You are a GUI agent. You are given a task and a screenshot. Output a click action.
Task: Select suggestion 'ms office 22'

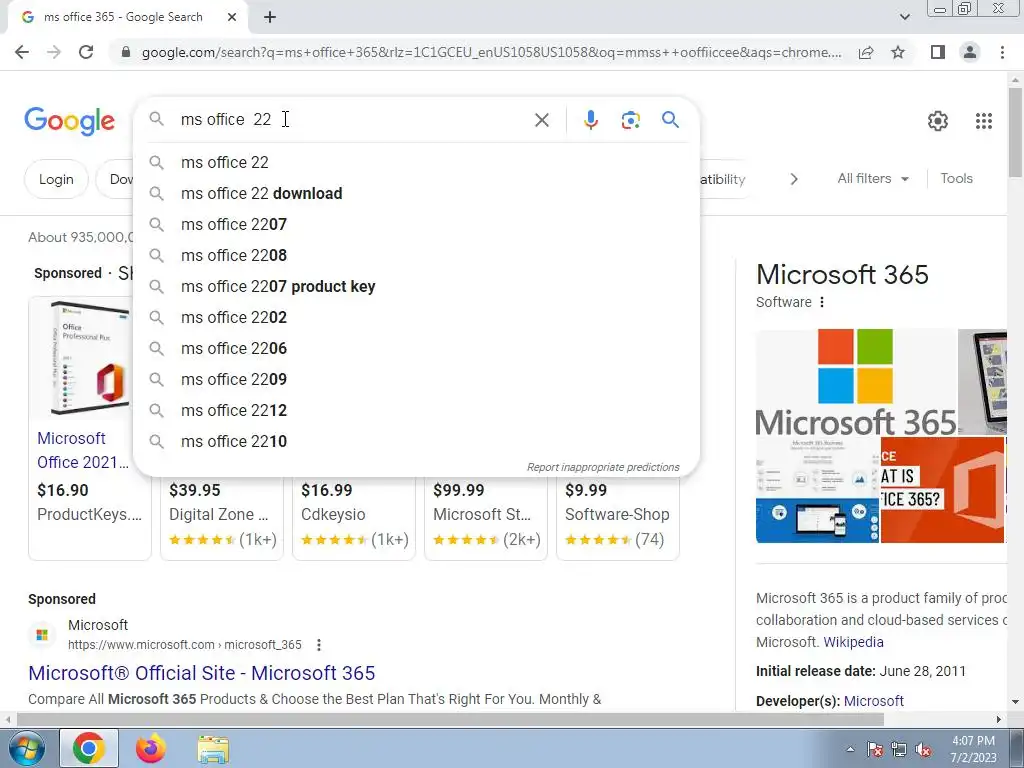(416, 163)
